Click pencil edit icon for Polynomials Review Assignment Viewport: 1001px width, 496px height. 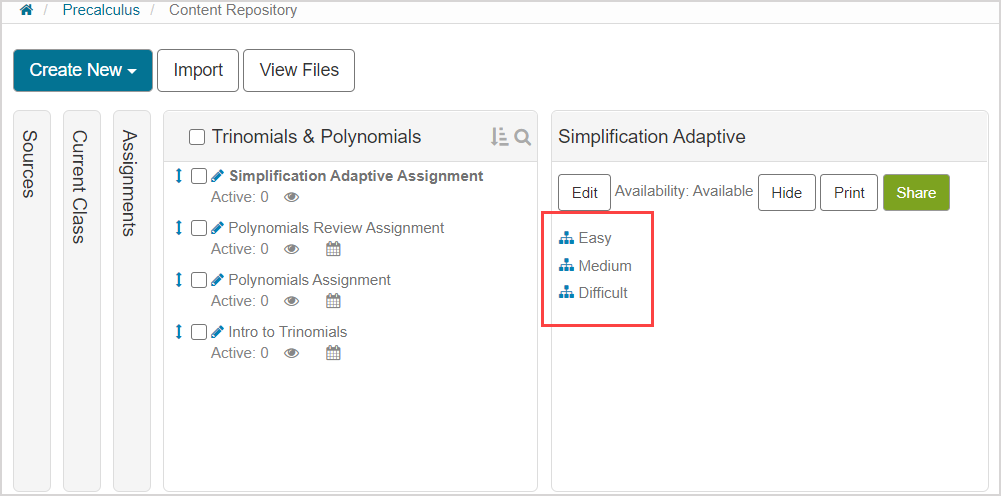click(x=218, y=228)
